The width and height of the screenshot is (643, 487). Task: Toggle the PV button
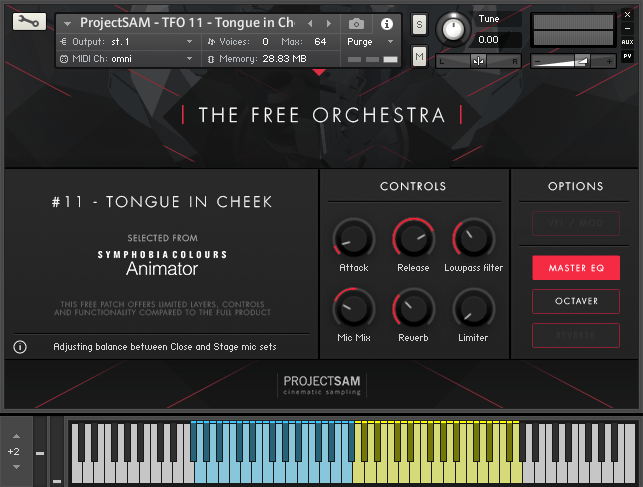click(627, 56)
